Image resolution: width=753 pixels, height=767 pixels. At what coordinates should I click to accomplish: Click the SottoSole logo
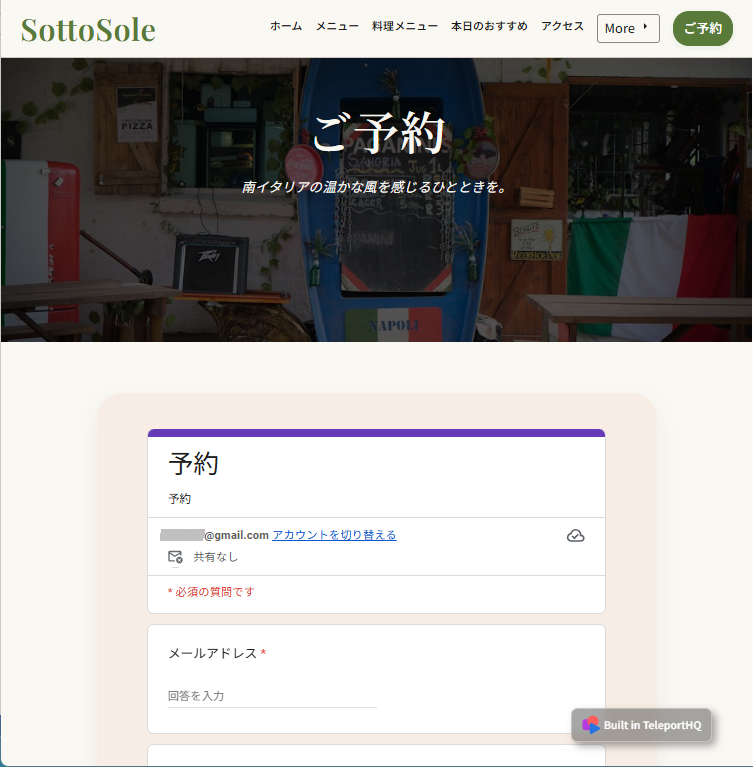pos(88,30)
